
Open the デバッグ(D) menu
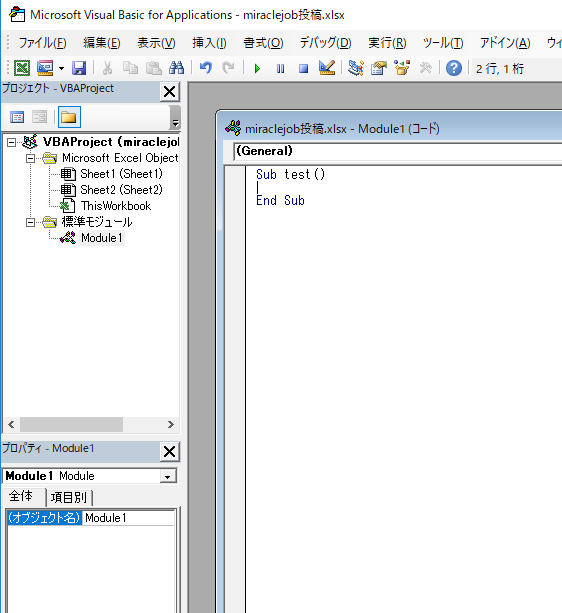pyautogui.click(x=326, y=43)
